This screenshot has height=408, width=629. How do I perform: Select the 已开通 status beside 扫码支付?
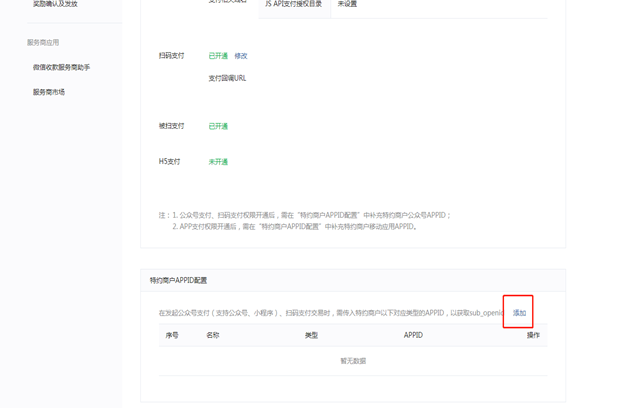click(x=218, y=56)
